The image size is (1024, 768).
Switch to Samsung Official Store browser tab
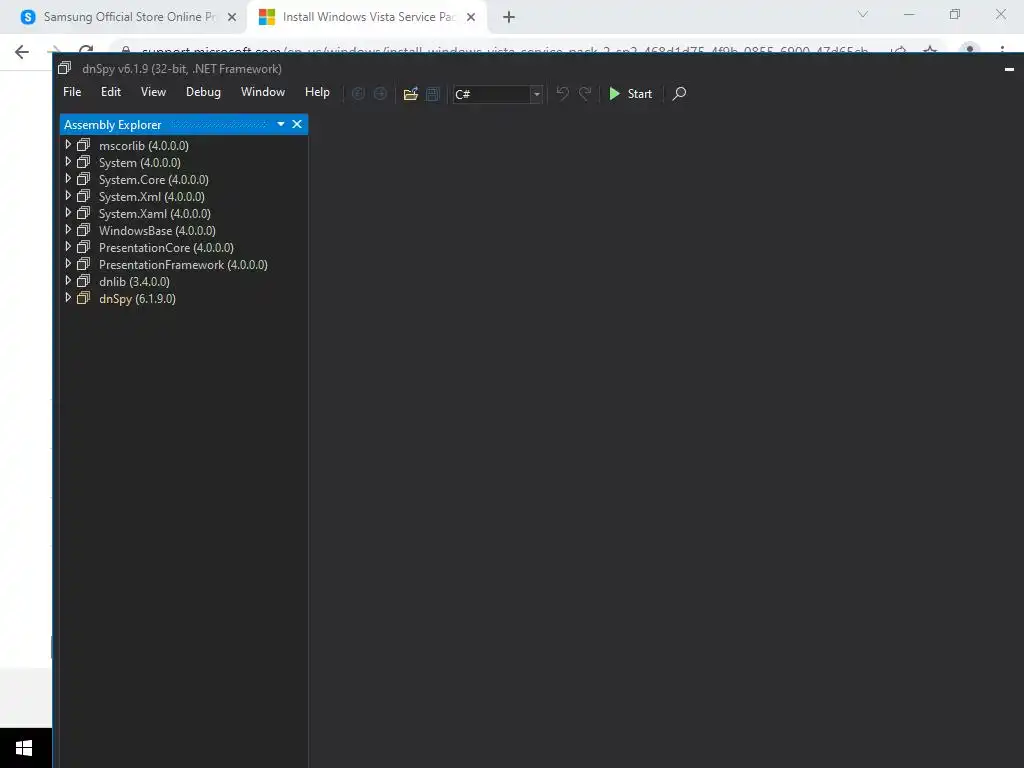point(123,17)
